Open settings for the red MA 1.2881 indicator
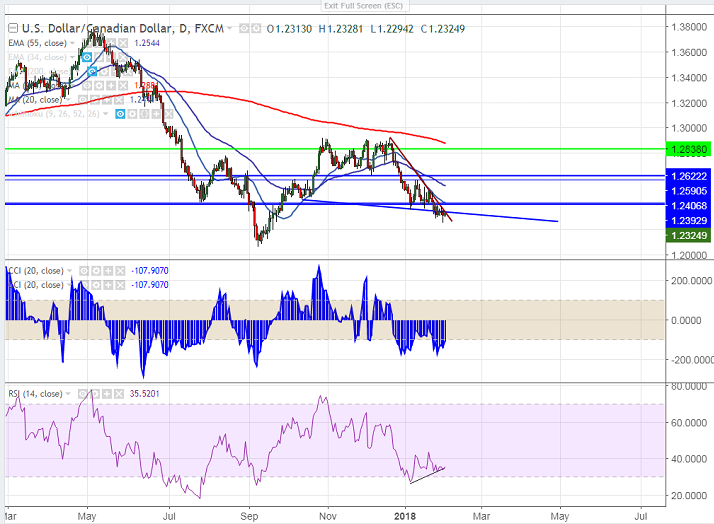Image resolution: width=714 pixels, height=524 pixels. click(x=98, y=86)
